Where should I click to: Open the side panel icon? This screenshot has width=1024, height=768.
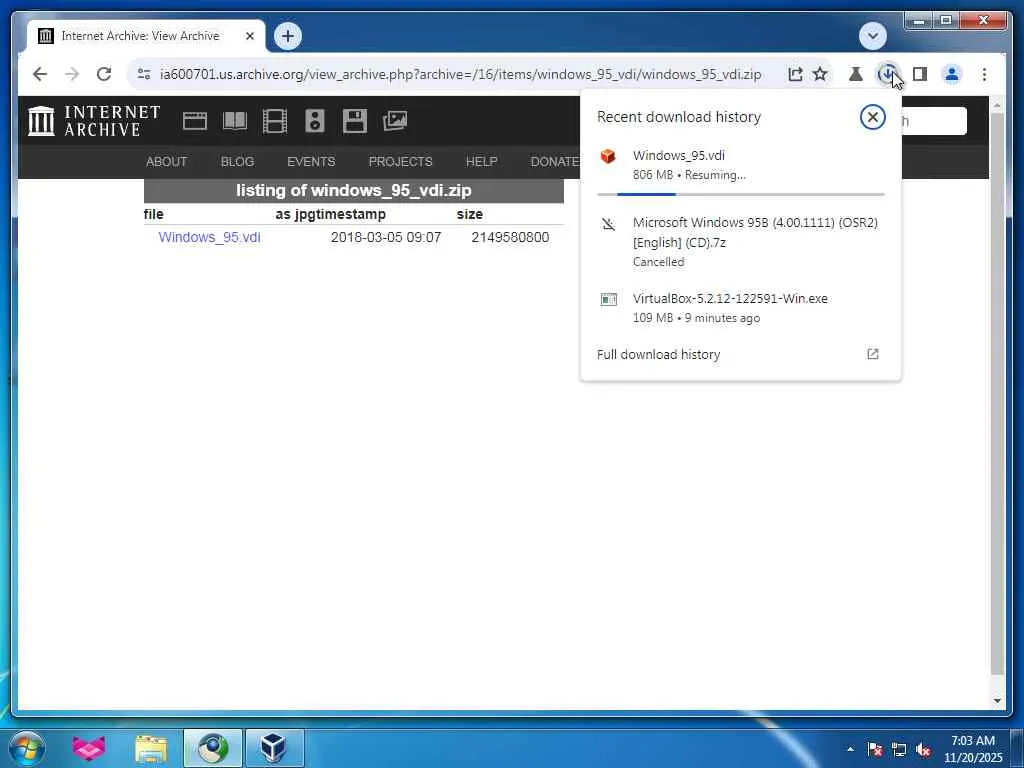[920, 74]
